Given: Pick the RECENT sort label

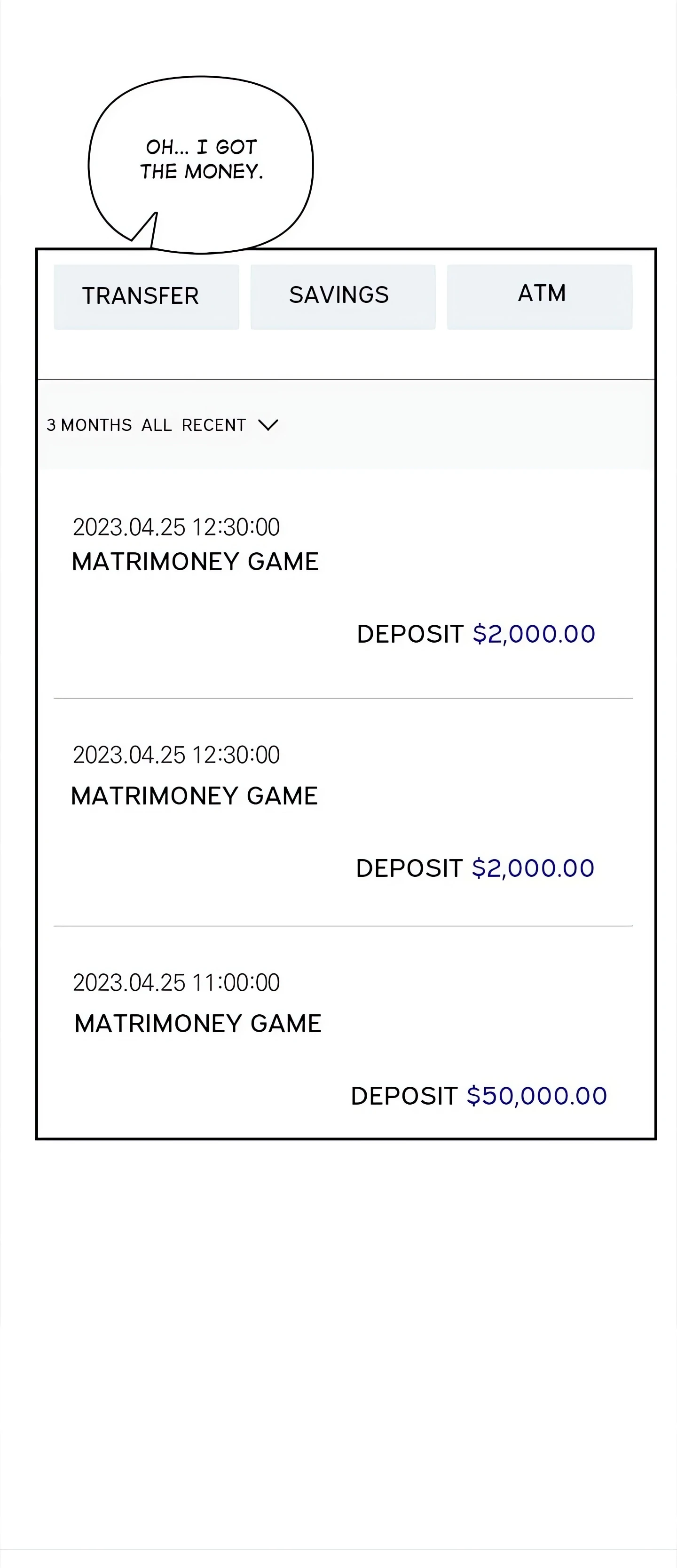Looking at the screenshot, I should point(213,425).
